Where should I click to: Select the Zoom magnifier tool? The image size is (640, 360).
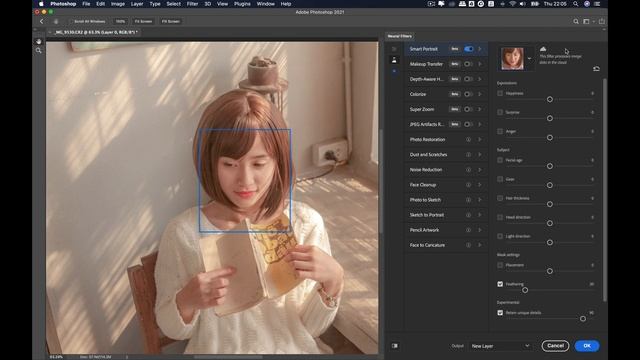tap(38, 51)
